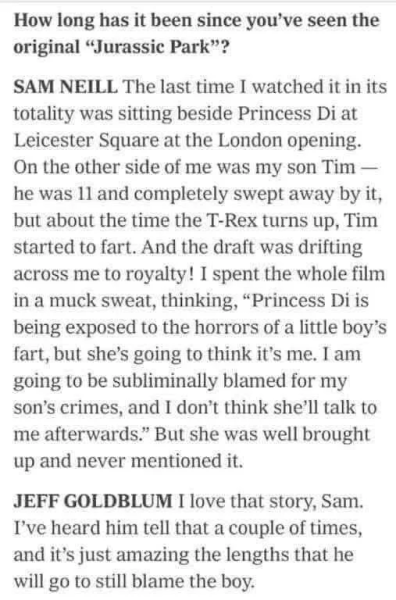The image size is (396, 600).
Task: Click the words "across me to royalty!"
Action: pyautogui.click(x=103, y=274)
